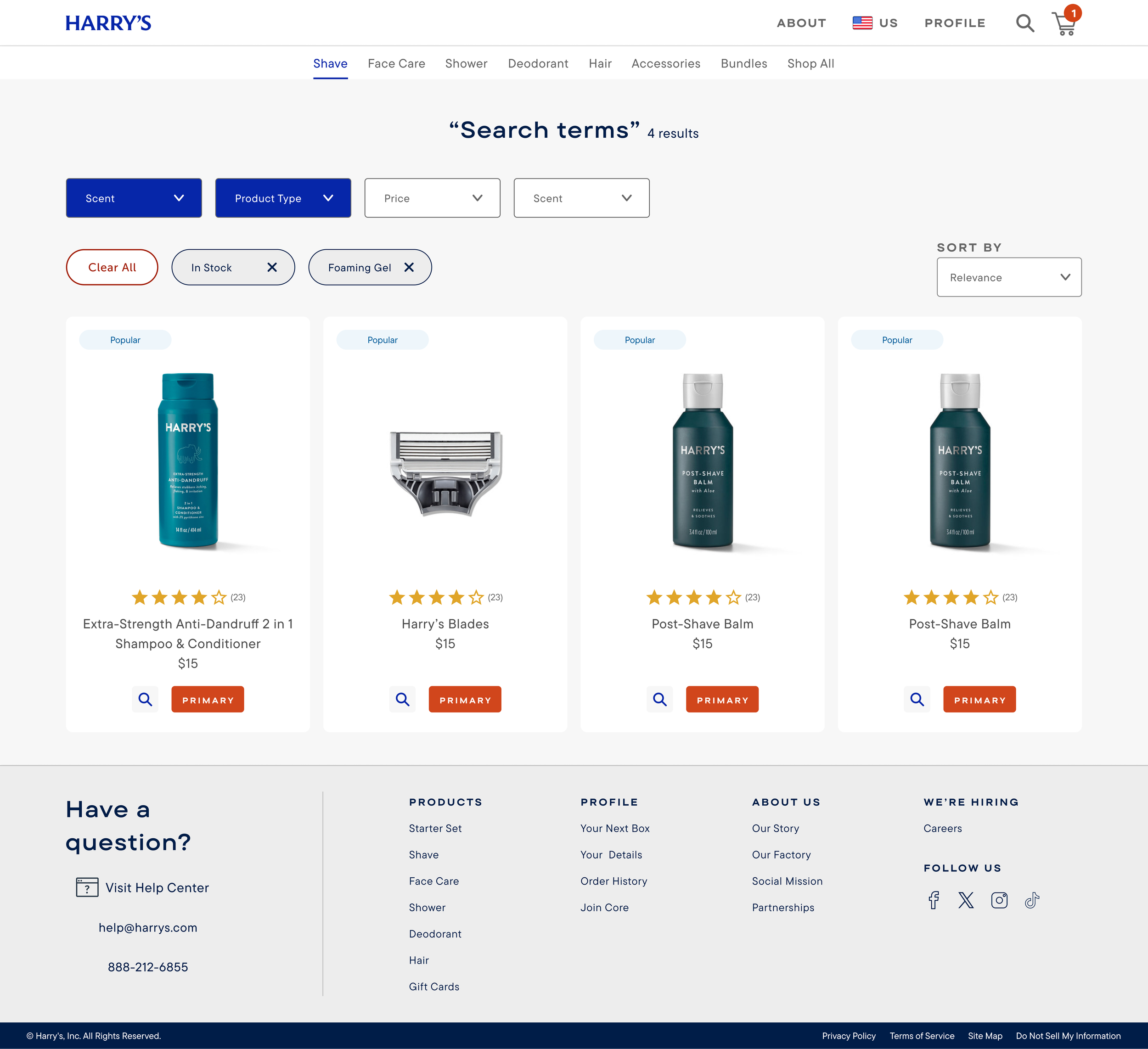The width and height of the screenshot is (1148, 1049).
Task: Quick view magnifier on Harry's Blades card
Action: (x=403, y=699)
